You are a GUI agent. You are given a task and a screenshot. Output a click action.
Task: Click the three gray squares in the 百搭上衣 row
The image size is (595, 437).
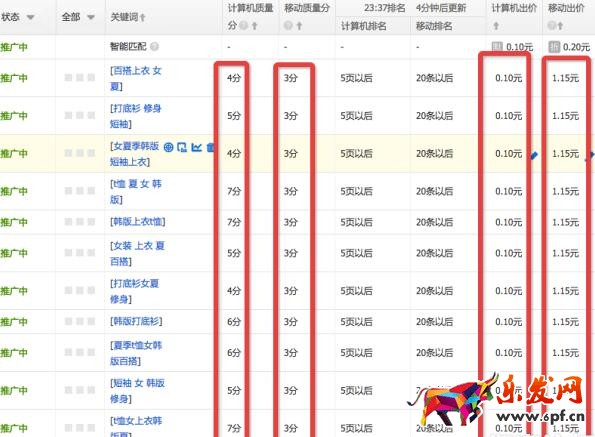(x=80, y=78)
